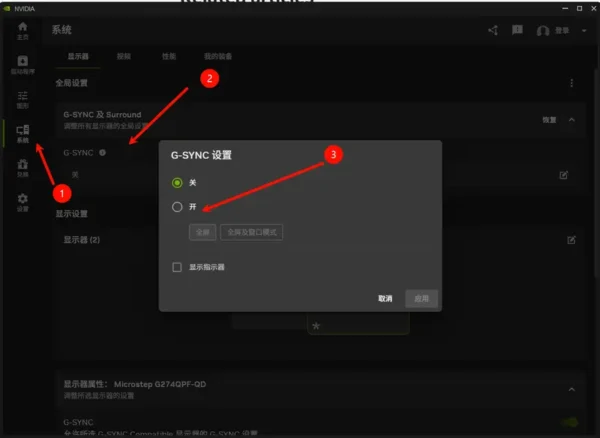Viewport: 600px width, 438px height.
Task: Click the 恢复 restore button
Action: (549, 120)
